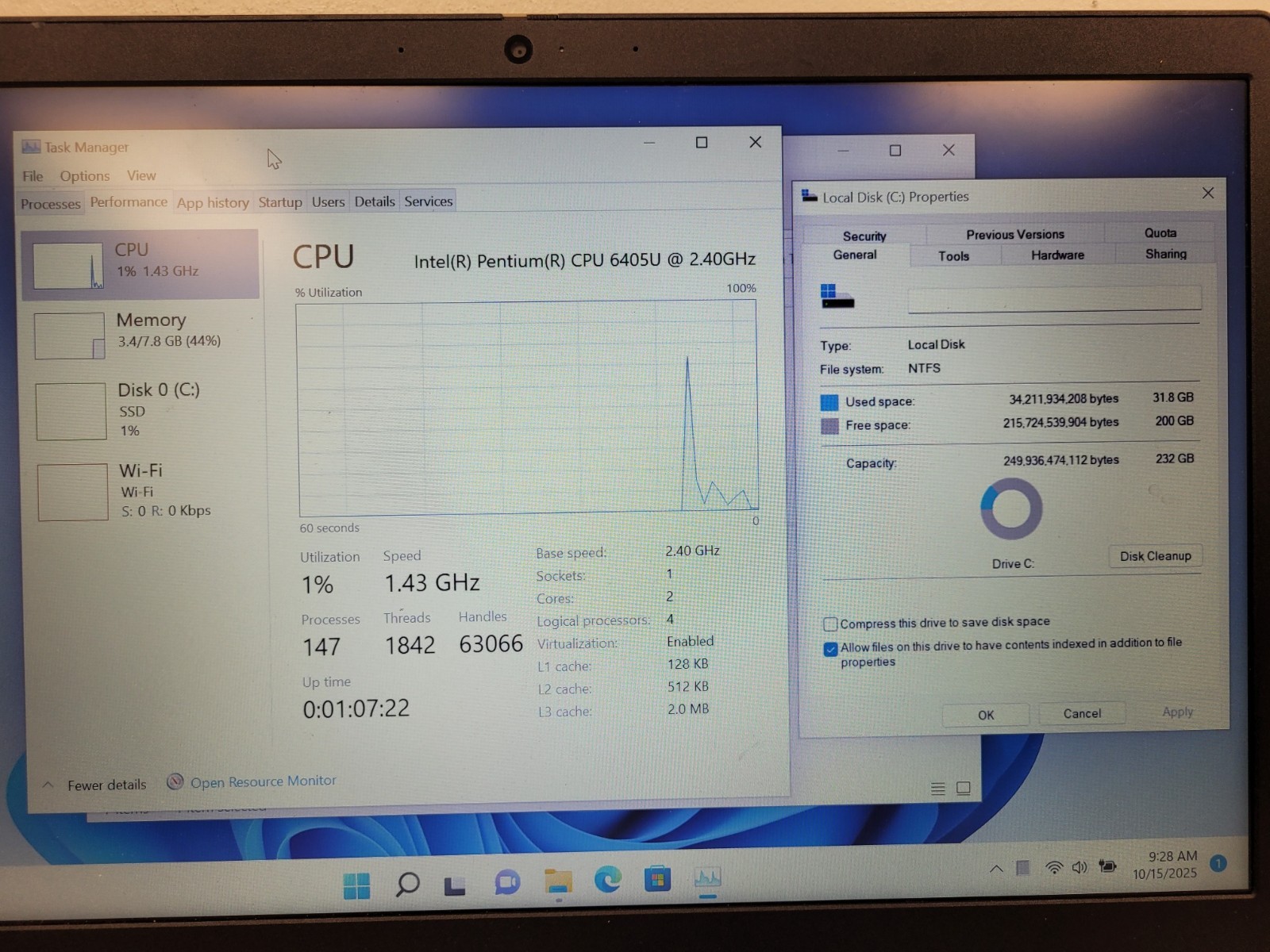The width and height of the screenshot is (1270, 952).
Task: Select Disk 0 (C:) performance entry
Action: (143, 410)
